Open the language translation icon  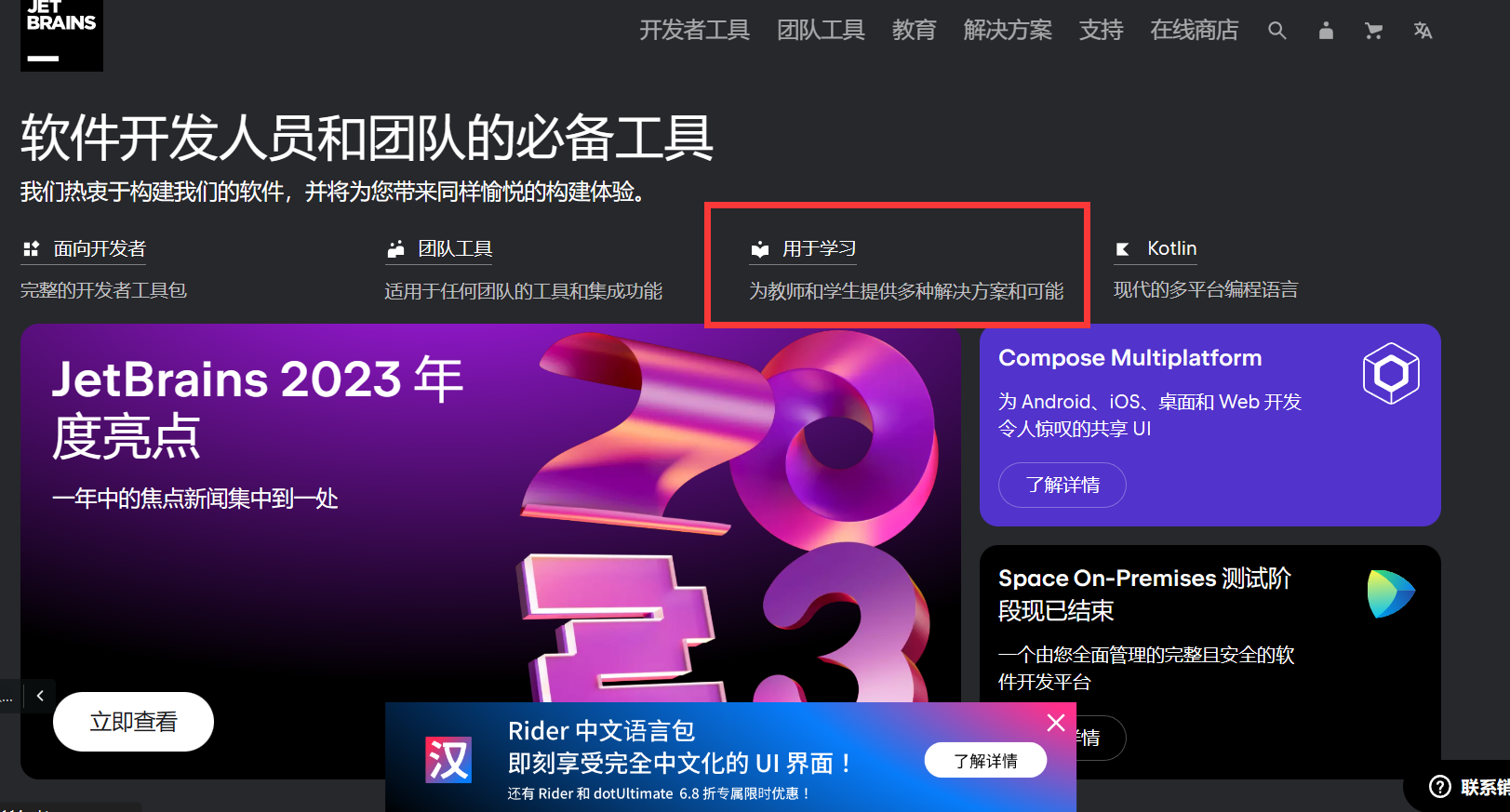1423,31
